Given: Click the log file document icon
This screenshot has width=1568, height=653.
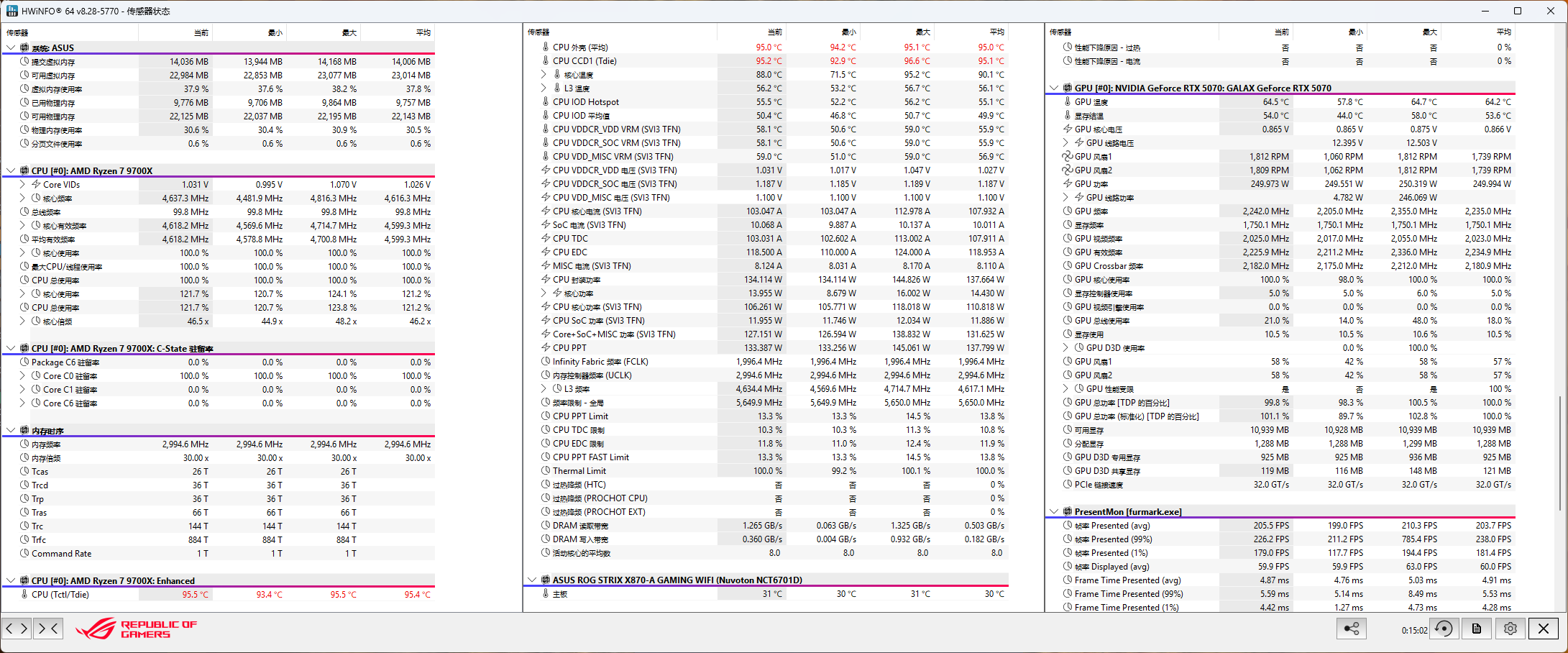Looking at the screenshot, I should tap(1477, 629).
